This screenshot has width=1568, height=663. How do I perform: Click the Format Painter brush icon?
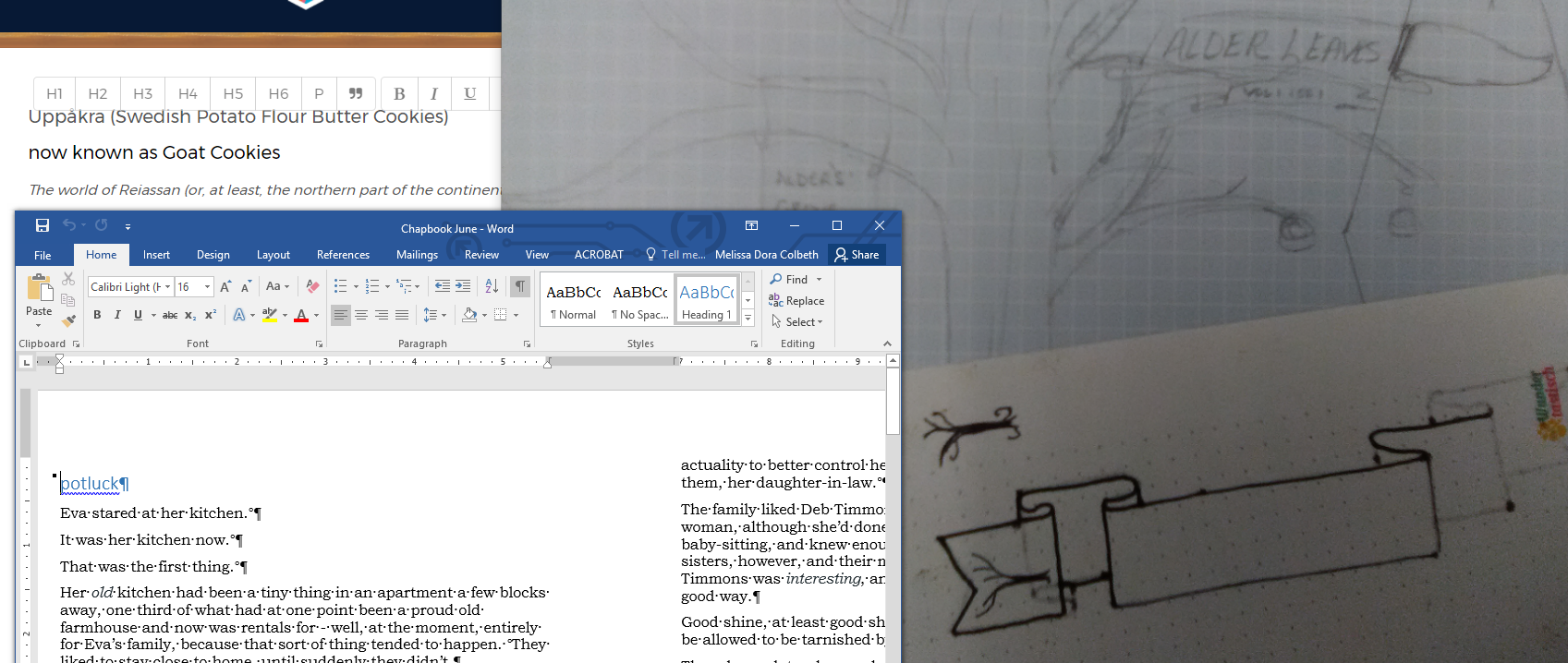[68, 321]
